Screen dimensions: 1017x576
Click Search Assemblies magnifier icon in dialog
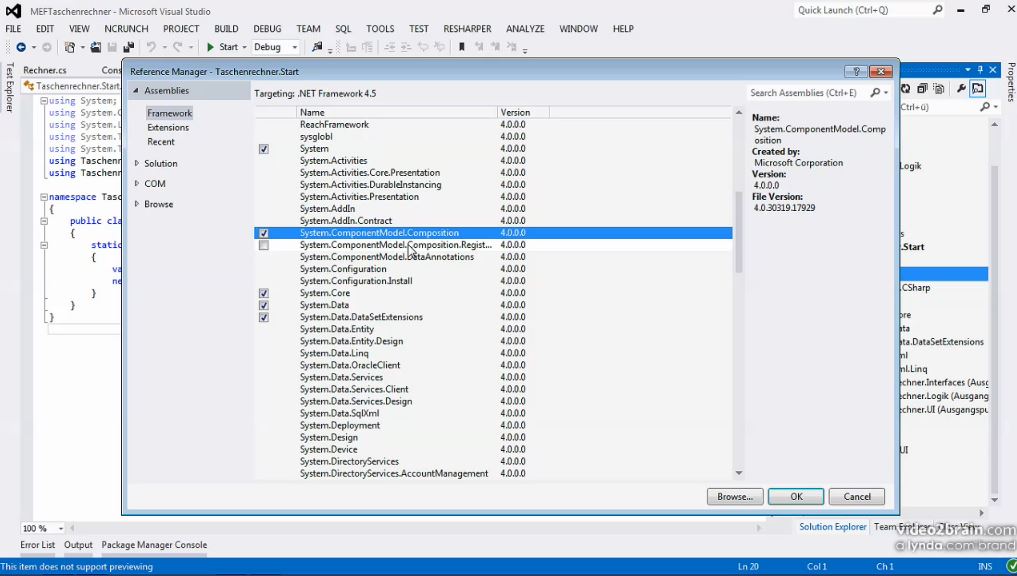click(876, 93)
